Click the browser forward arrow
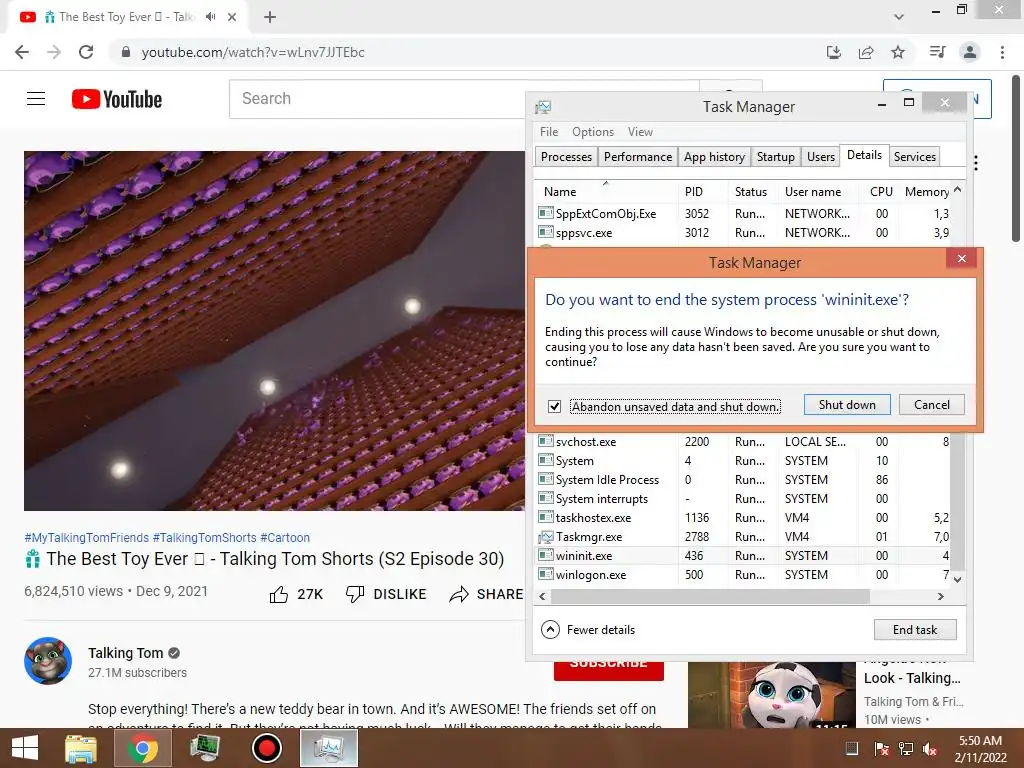This screenshot has height=768, width=1024. point(54,52)
